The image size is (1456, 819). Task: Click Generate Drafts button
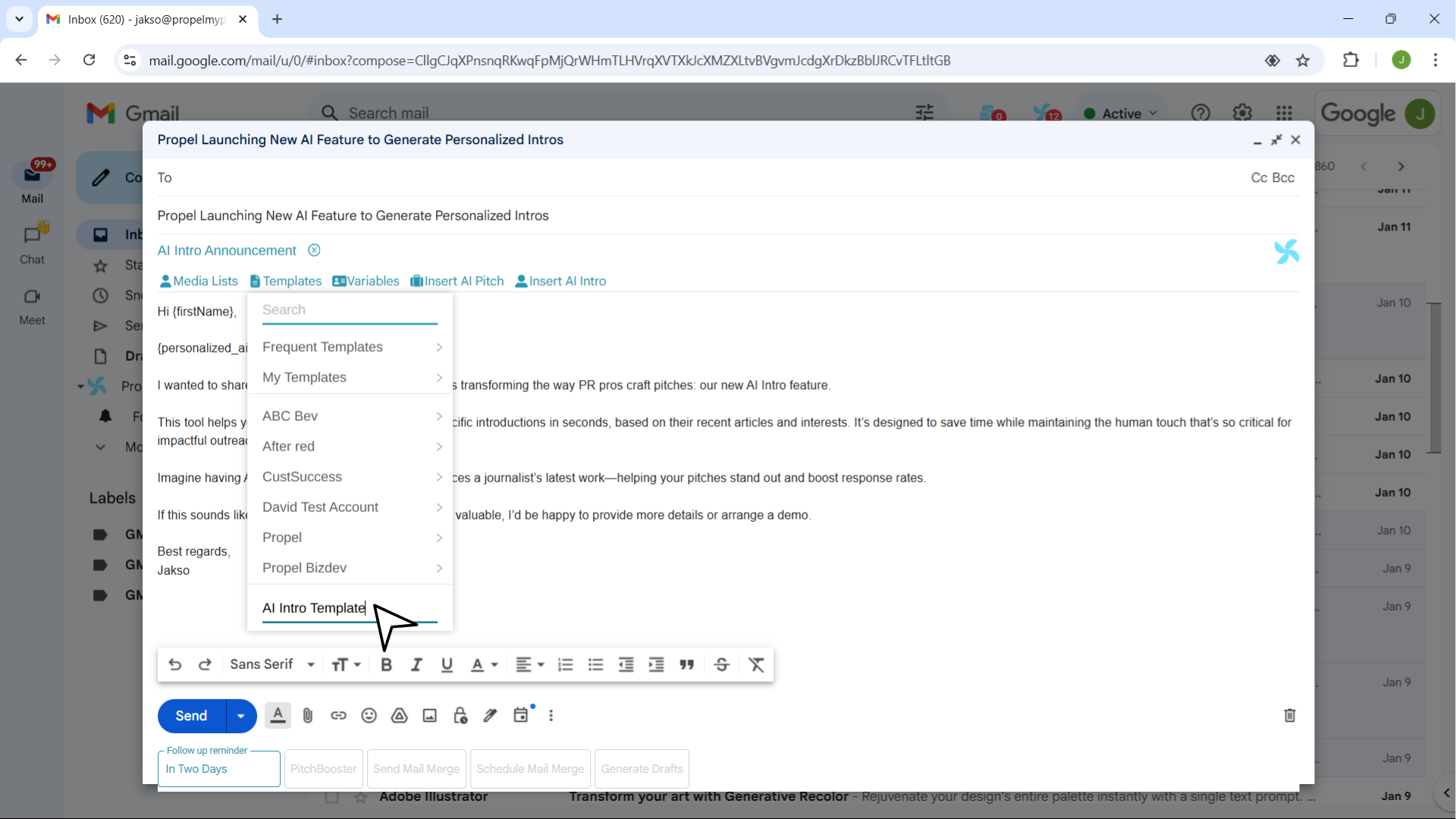click(642, 769)
